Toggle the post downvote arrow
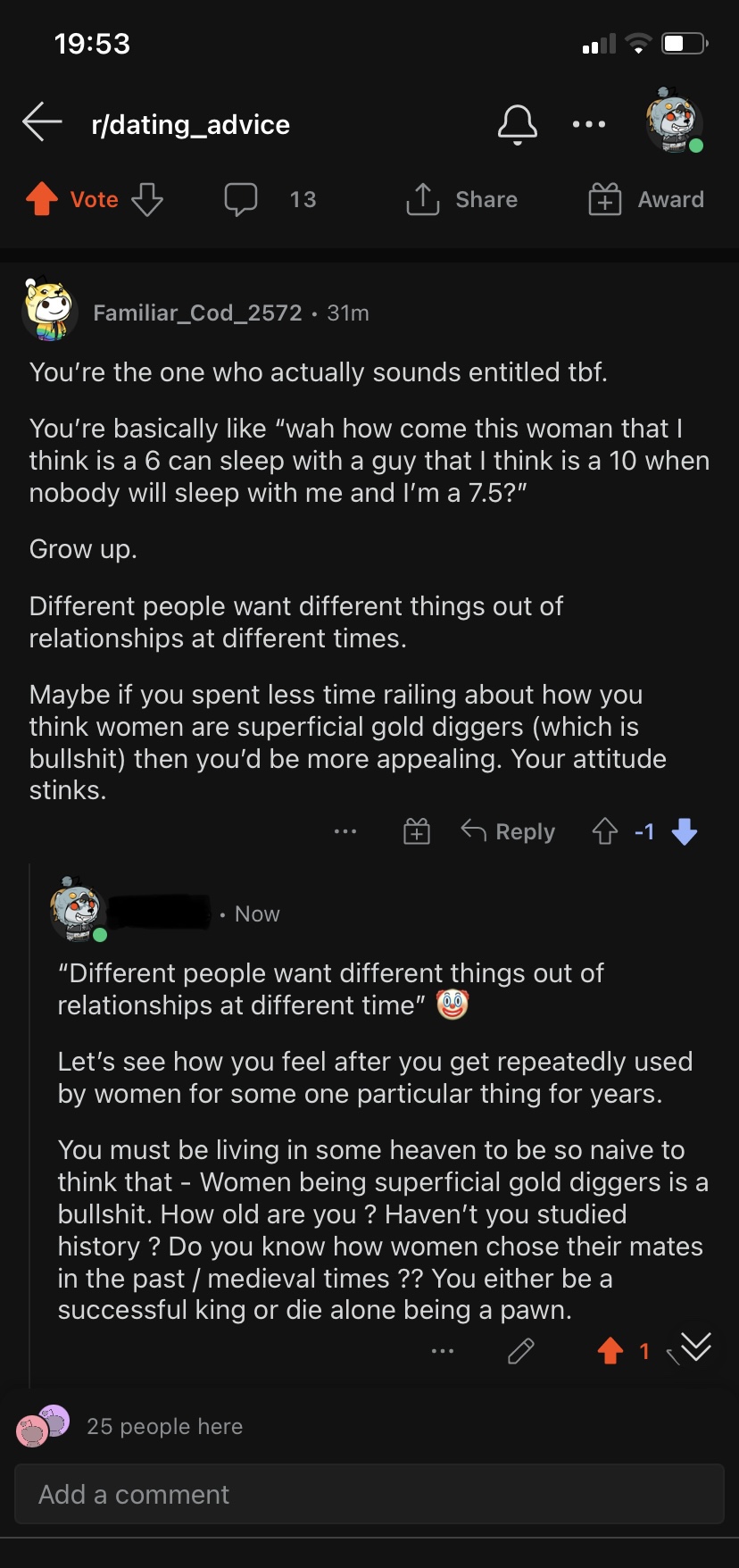Screen dimensions: 739x1568 pos(147,199)
